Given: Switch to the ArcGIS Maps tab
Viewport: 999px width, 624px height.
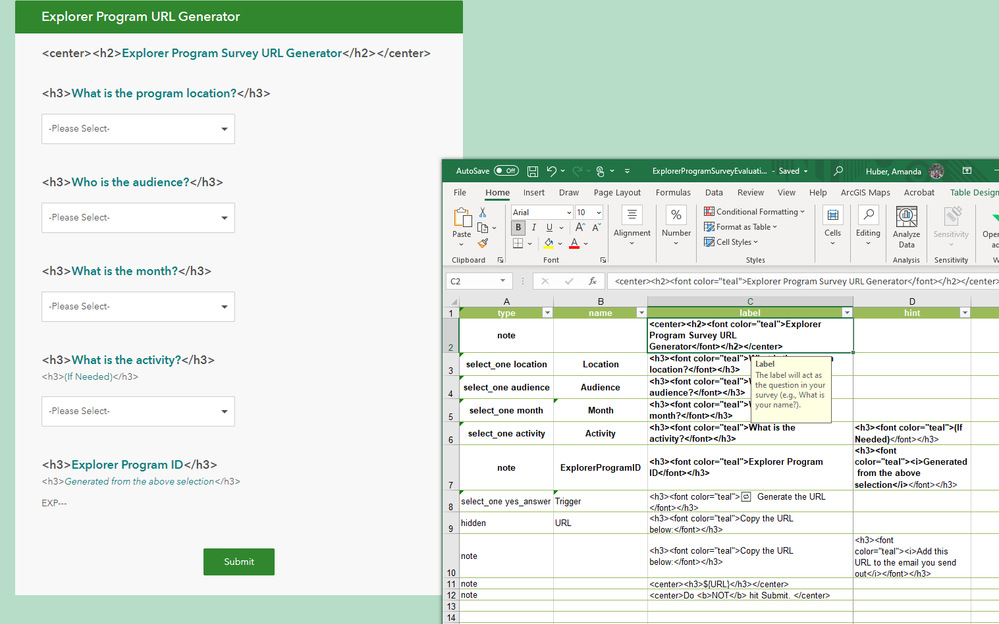Looking at the screenshot, I should (865, 193).
